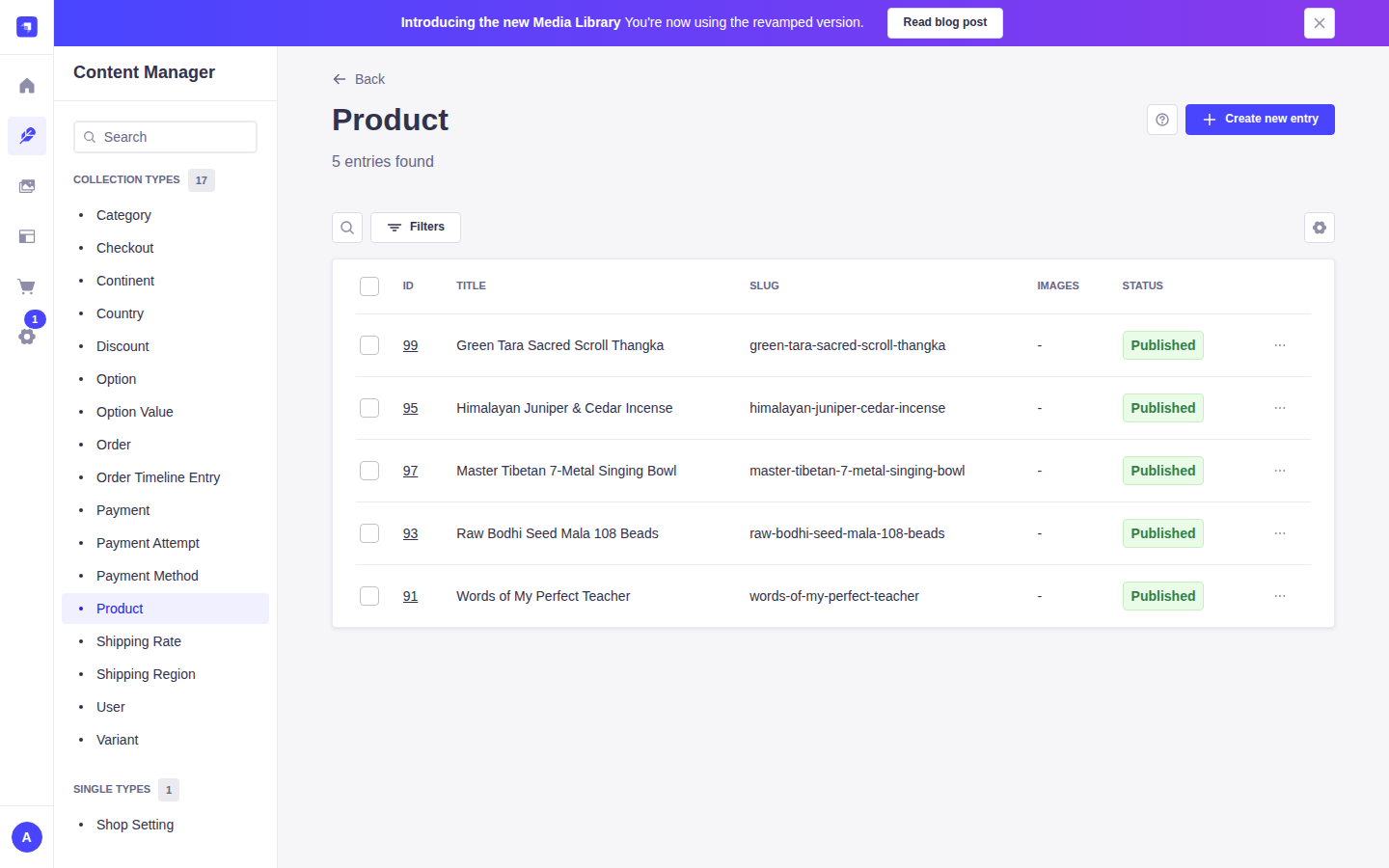Select Product in the sidebar
This screenshot has height=868, width=1389.
click(x=165, y=609)
